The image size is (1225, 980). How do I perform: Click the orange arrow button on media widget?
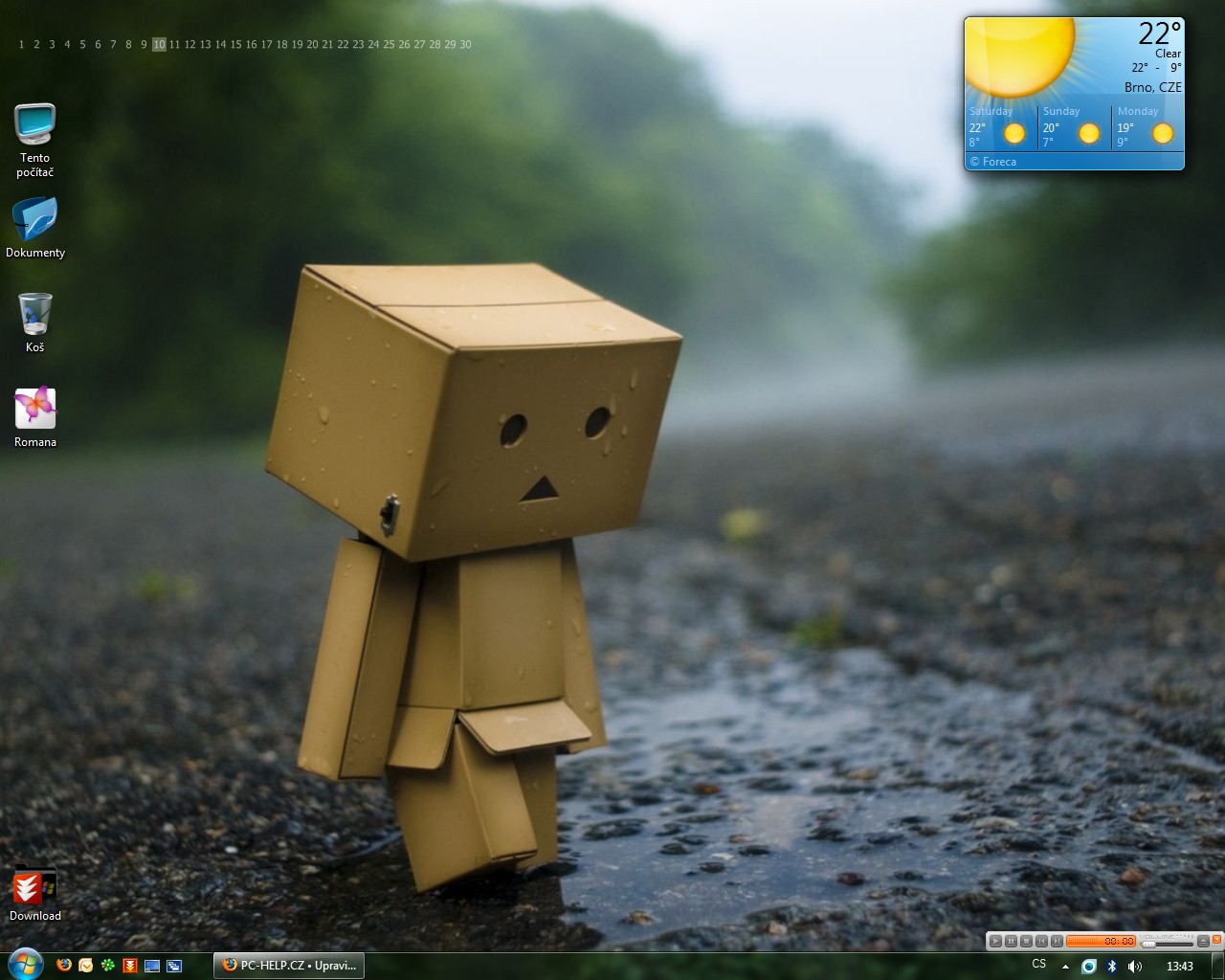click(1216, 941)
